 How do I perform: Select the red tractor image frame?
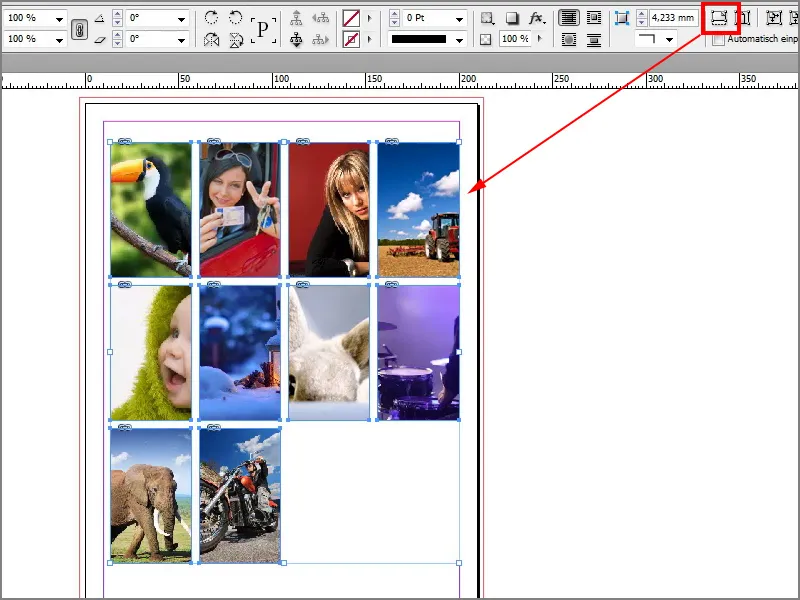(x=418, y=210)
